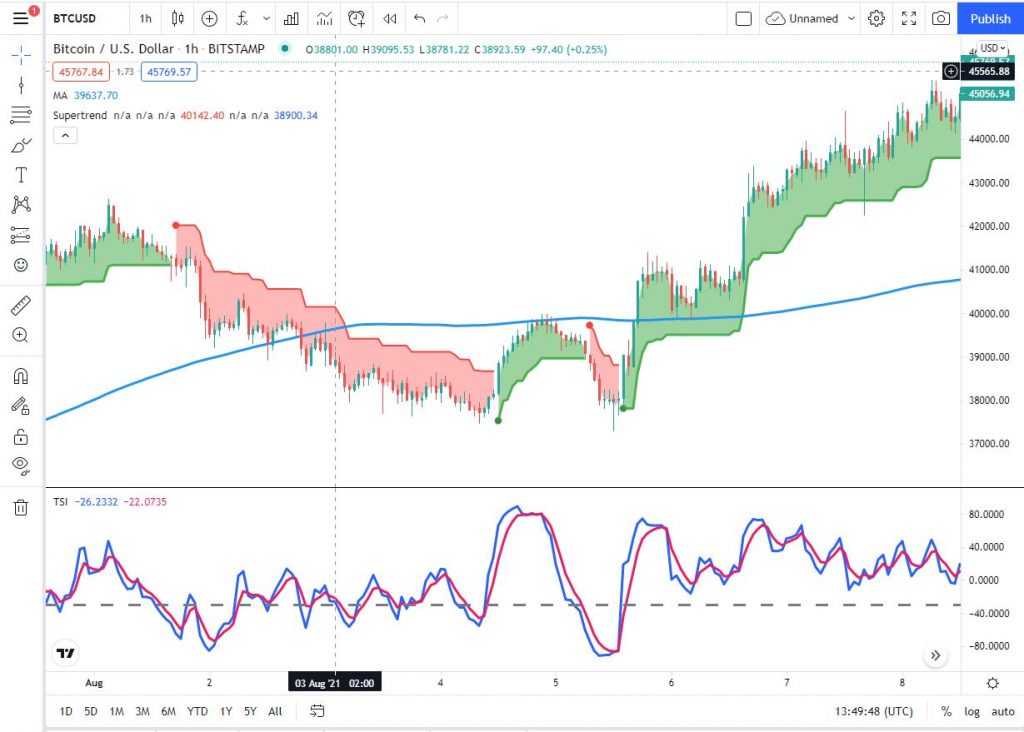Click the blue Publish button
The height and width of the screenshot is (732, 1024).
pos(990,18)
